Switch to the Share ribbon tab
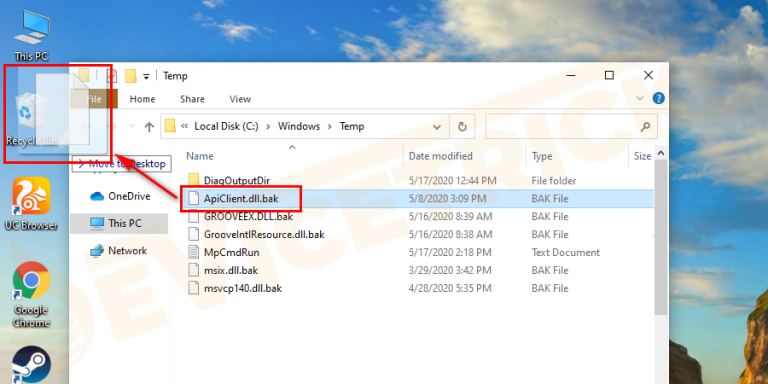 [x=192, y=99]
